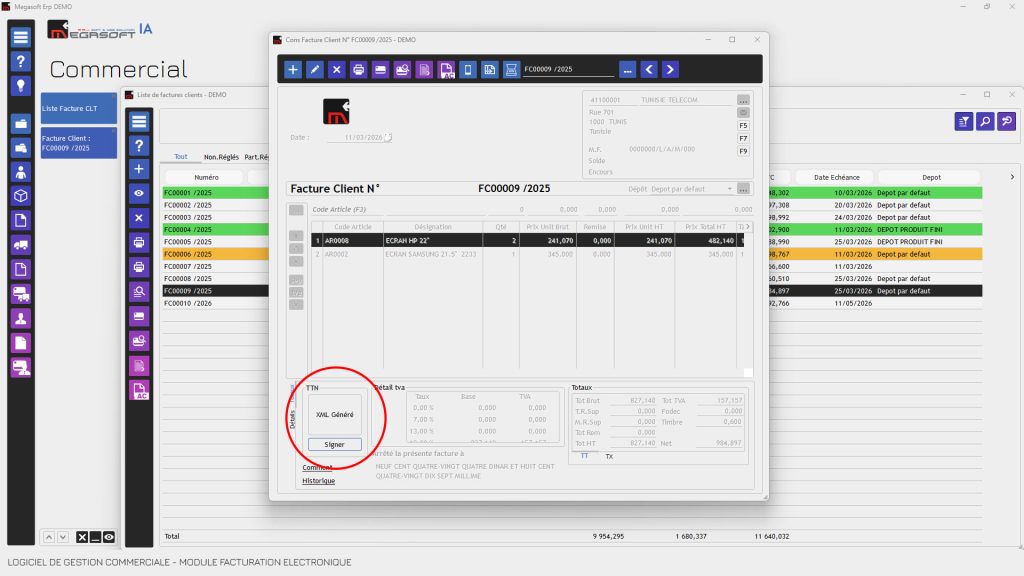This screenshot has height=576, width=1024.
Task: Click the ellipsis button next to invoice number field
Action: 627,69
